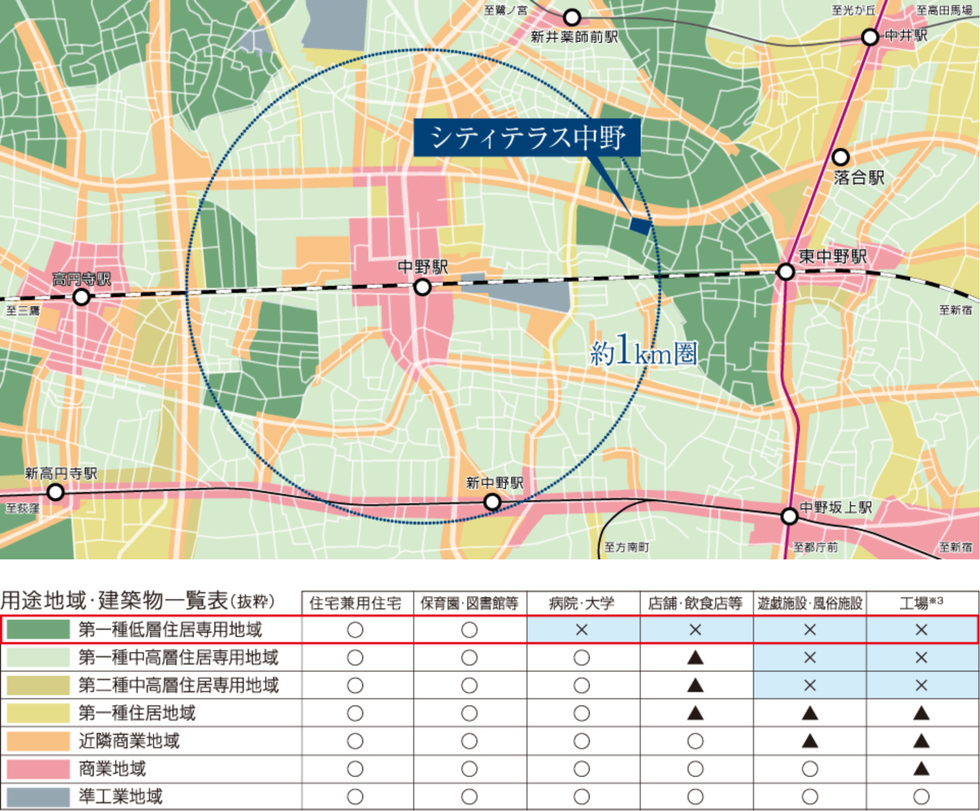Click the 工場 column header
The height and width of the screenshot is (811, 980).
[x=920, y=604]
